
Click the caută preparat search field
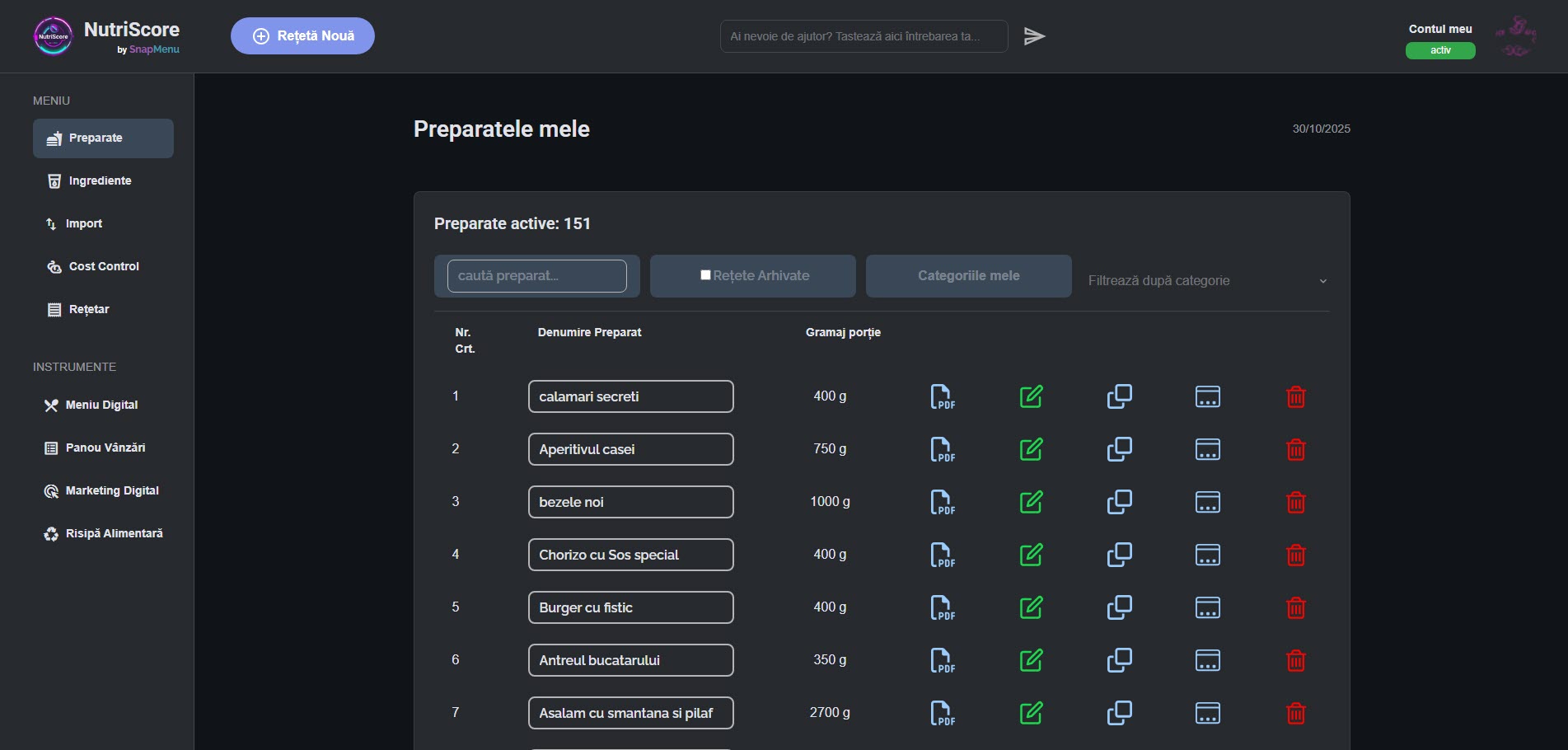pos(536,275)
